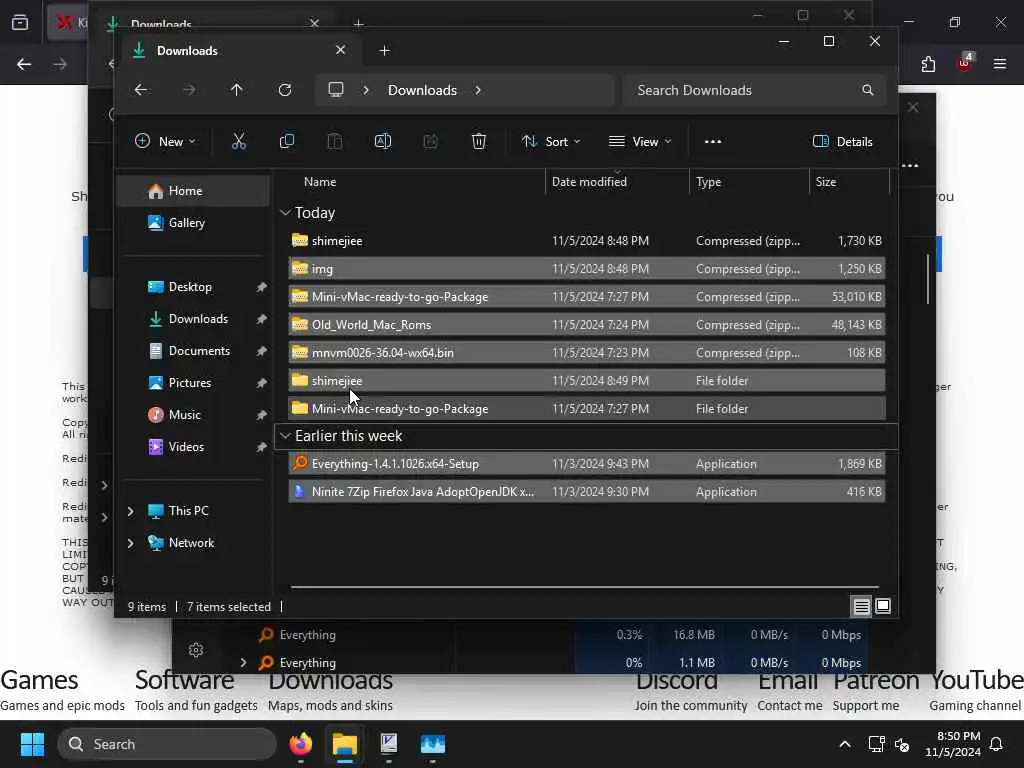Click the PC icon in address bar
The width and height of the screenshot is (1024, 768).
[x=336, y=89]
